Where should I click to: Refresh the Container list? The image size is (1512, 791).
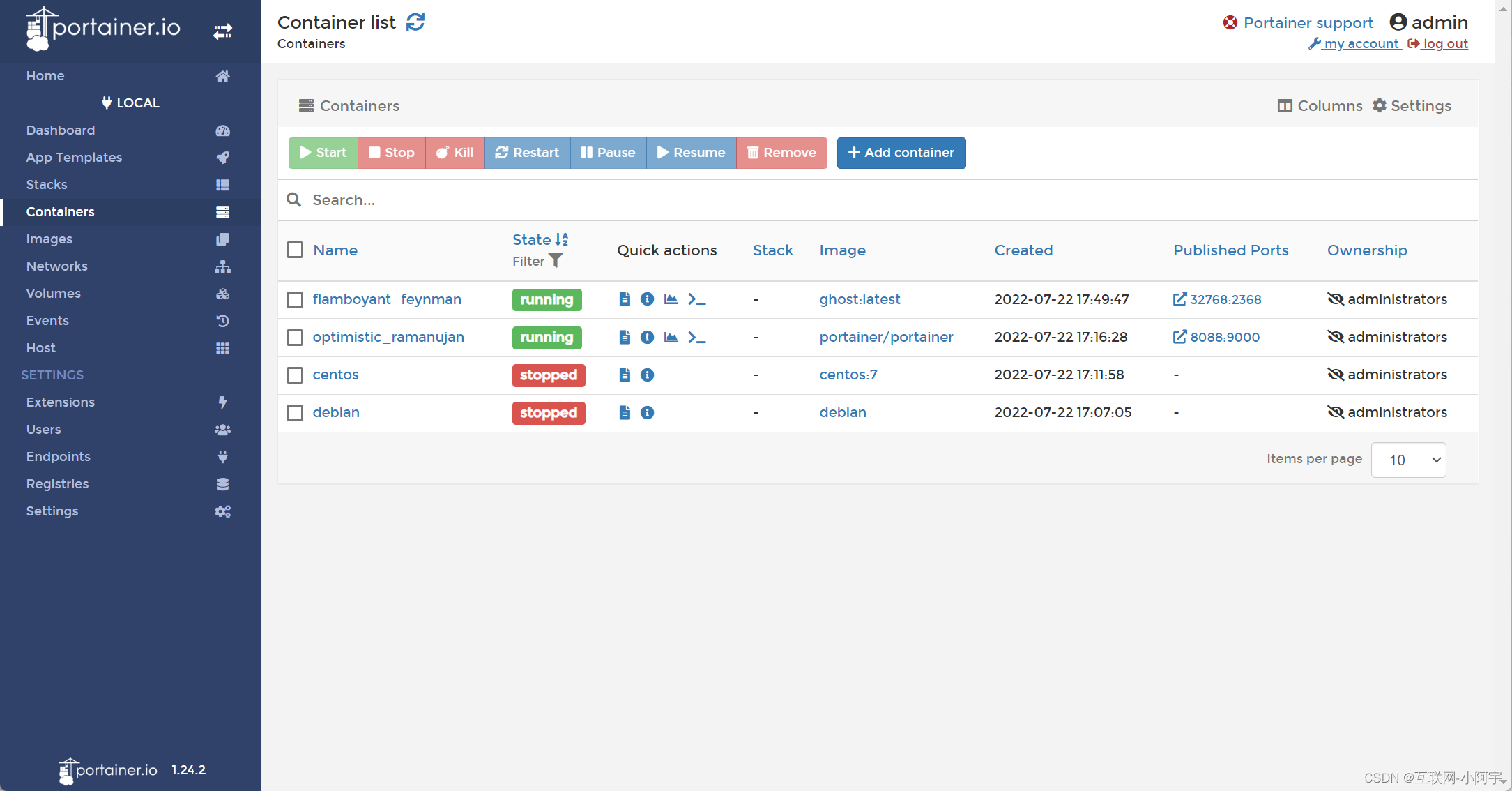[x=415, y=22]
